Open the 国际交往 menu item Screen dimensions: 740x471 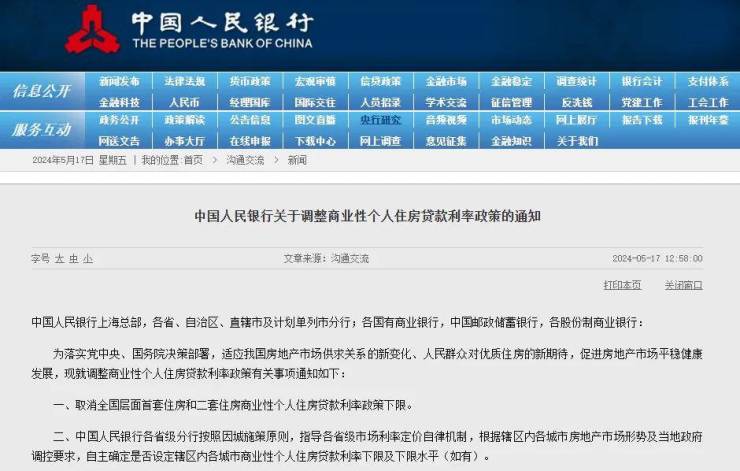[315, 102]
